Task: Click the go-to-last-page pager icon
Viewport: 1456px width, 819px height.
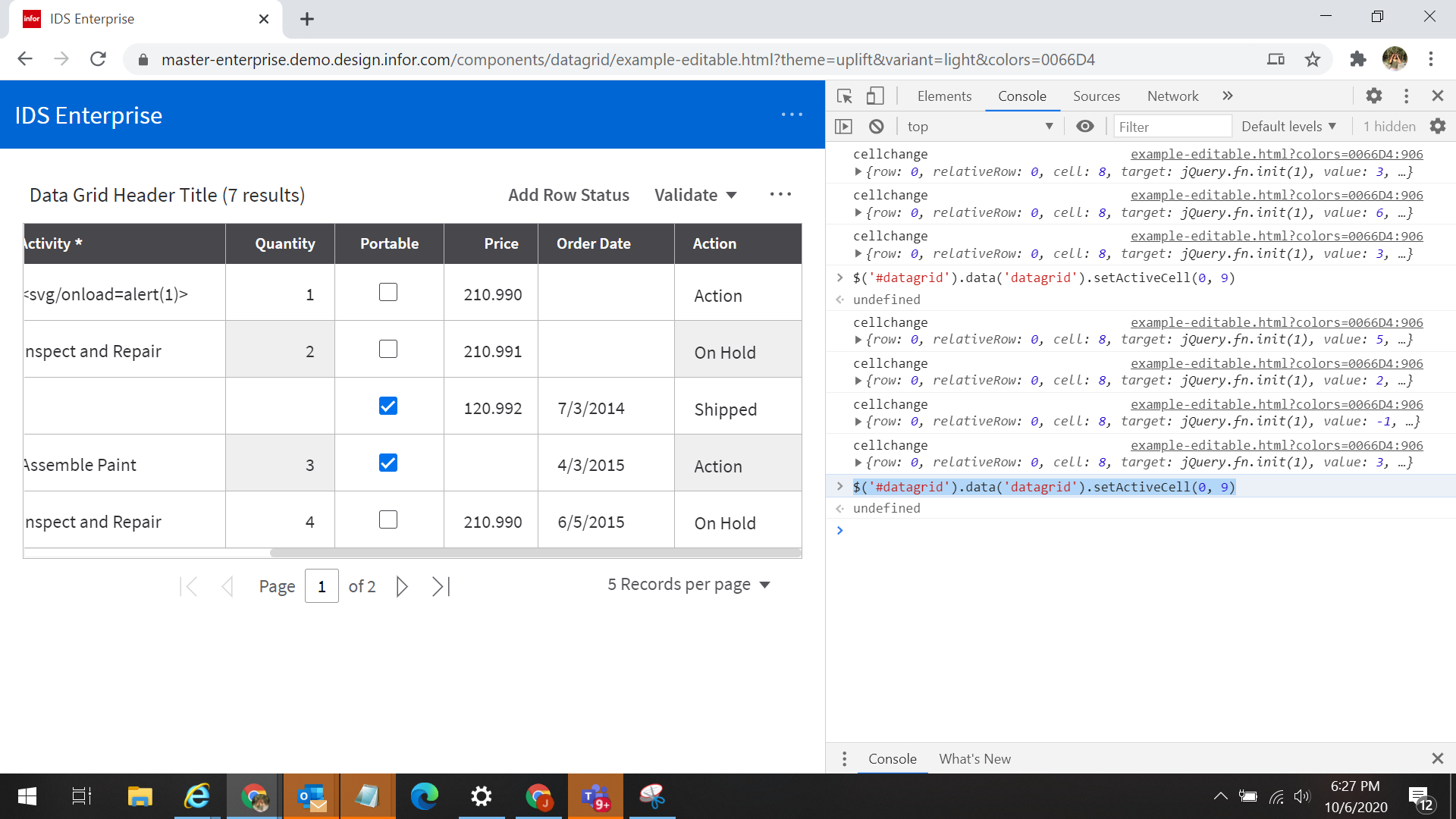Action: tap(441, 586)
